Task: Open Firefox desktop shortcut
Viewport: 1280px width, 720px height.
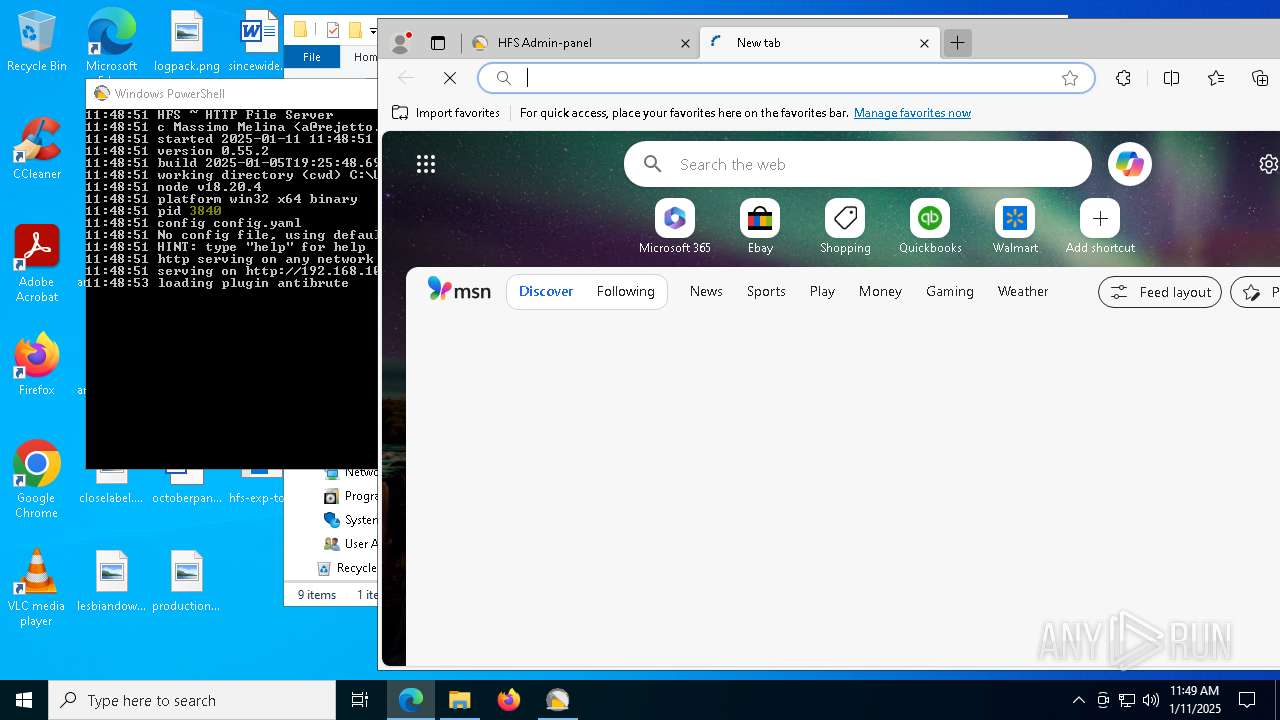Action: [x=36, y=364]
